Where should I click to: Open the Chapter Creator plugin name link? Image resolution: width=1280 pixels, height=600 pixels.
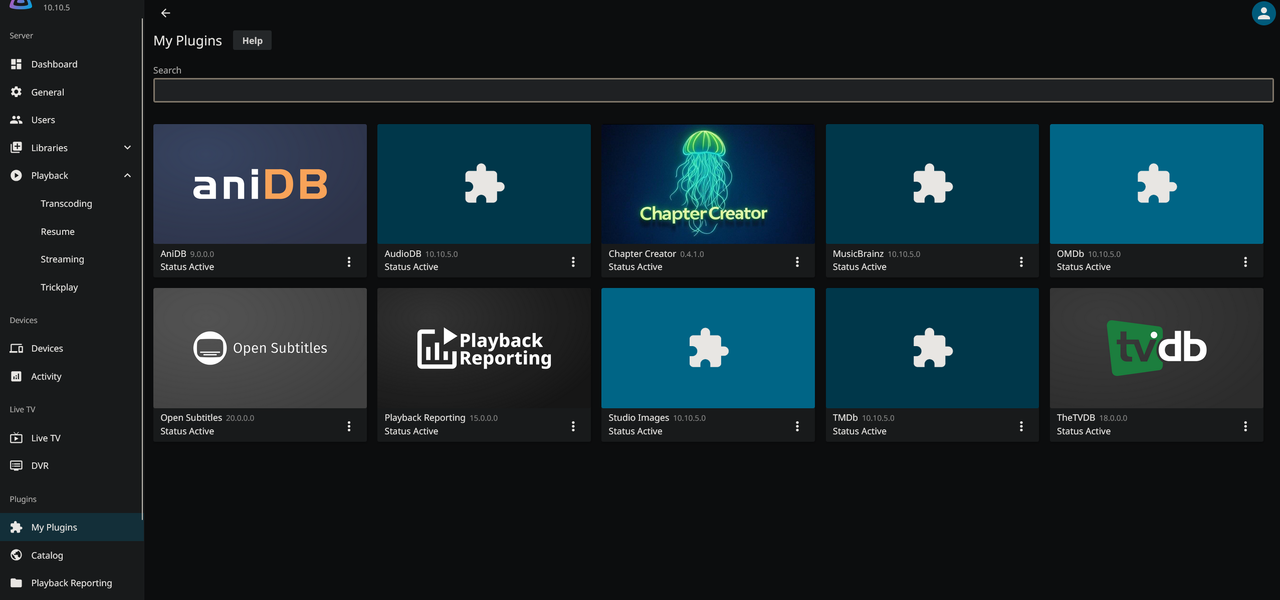[x=642, y=254]
